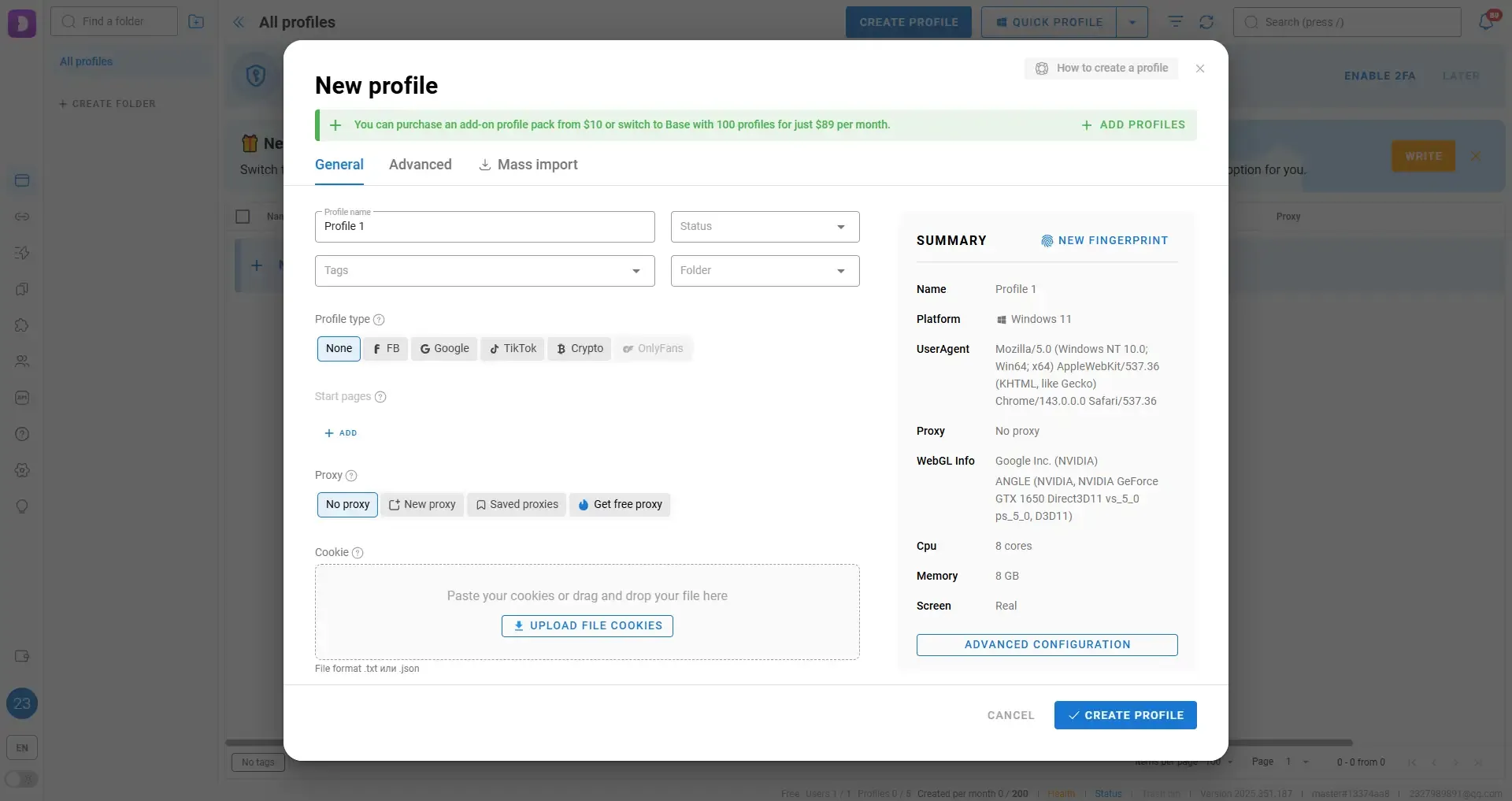Image resolution: width=1512 pixels, height=801 pixels.
Task: Click the refresh profiles icon
Action: pyautogui.click(x=1206, y=21)
